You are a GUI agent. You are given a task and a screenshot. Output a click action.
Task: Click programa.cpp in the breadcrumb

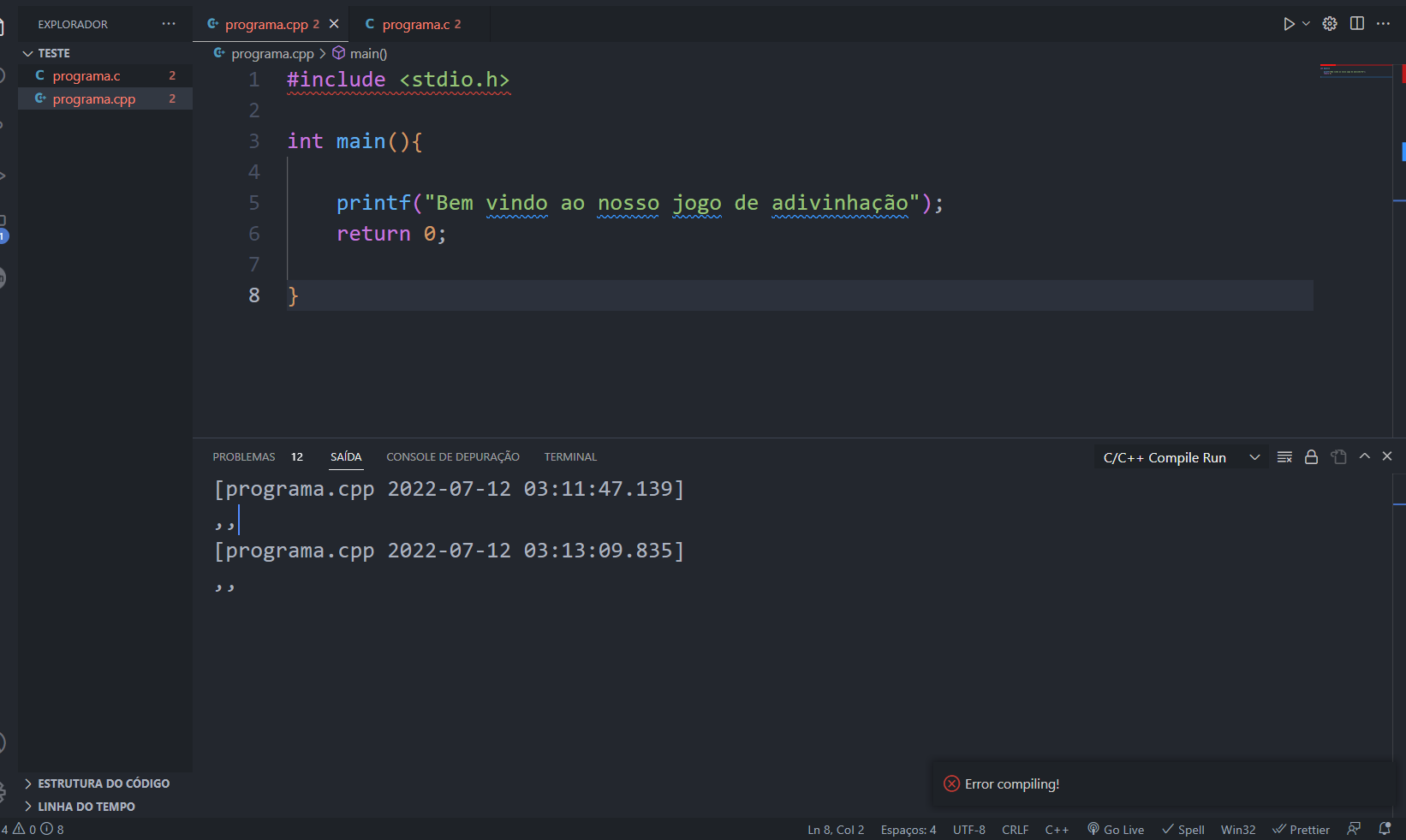pyautogui.click(x=271, y=53)
